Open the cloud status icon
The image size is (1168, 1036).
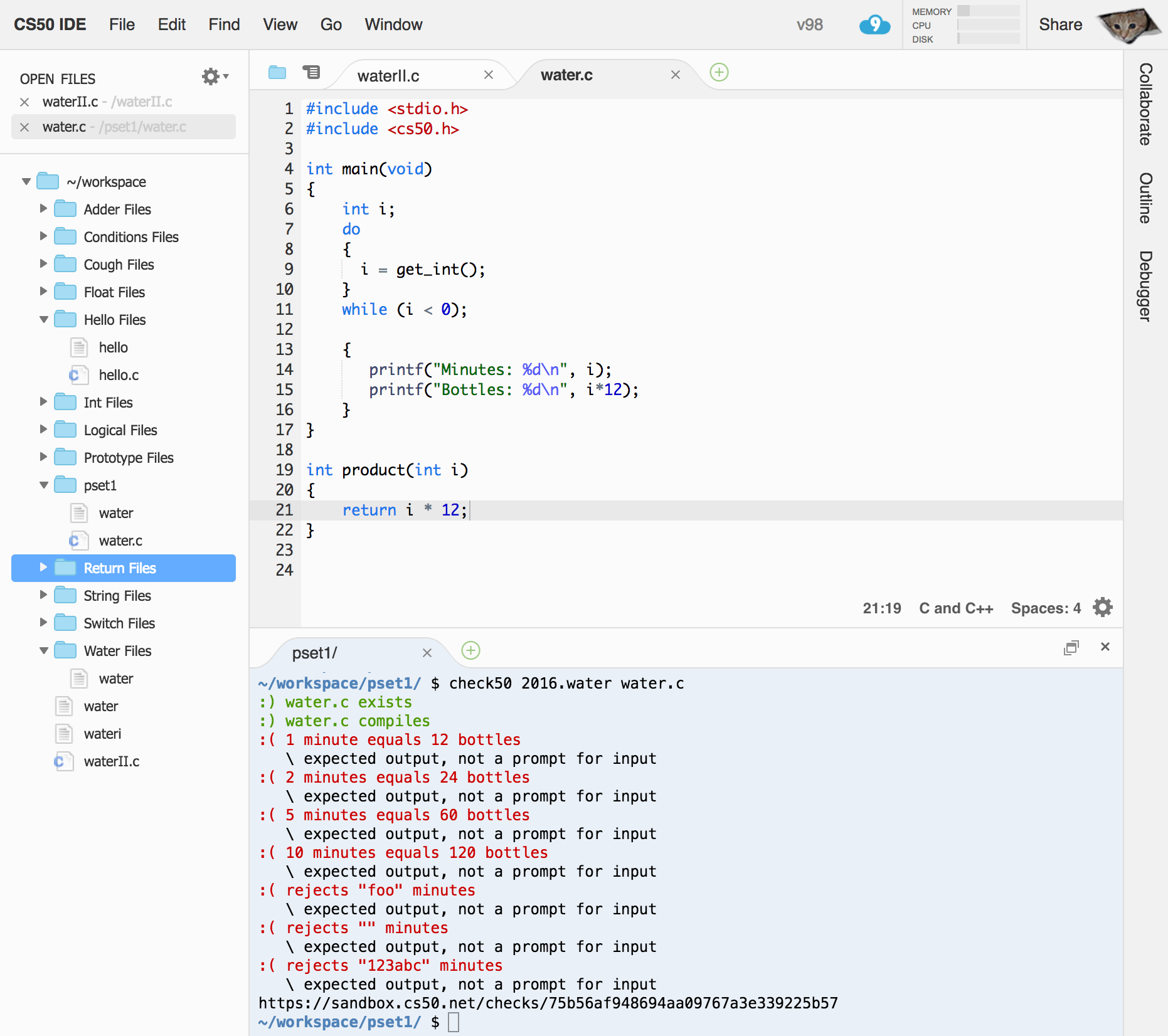874,25
